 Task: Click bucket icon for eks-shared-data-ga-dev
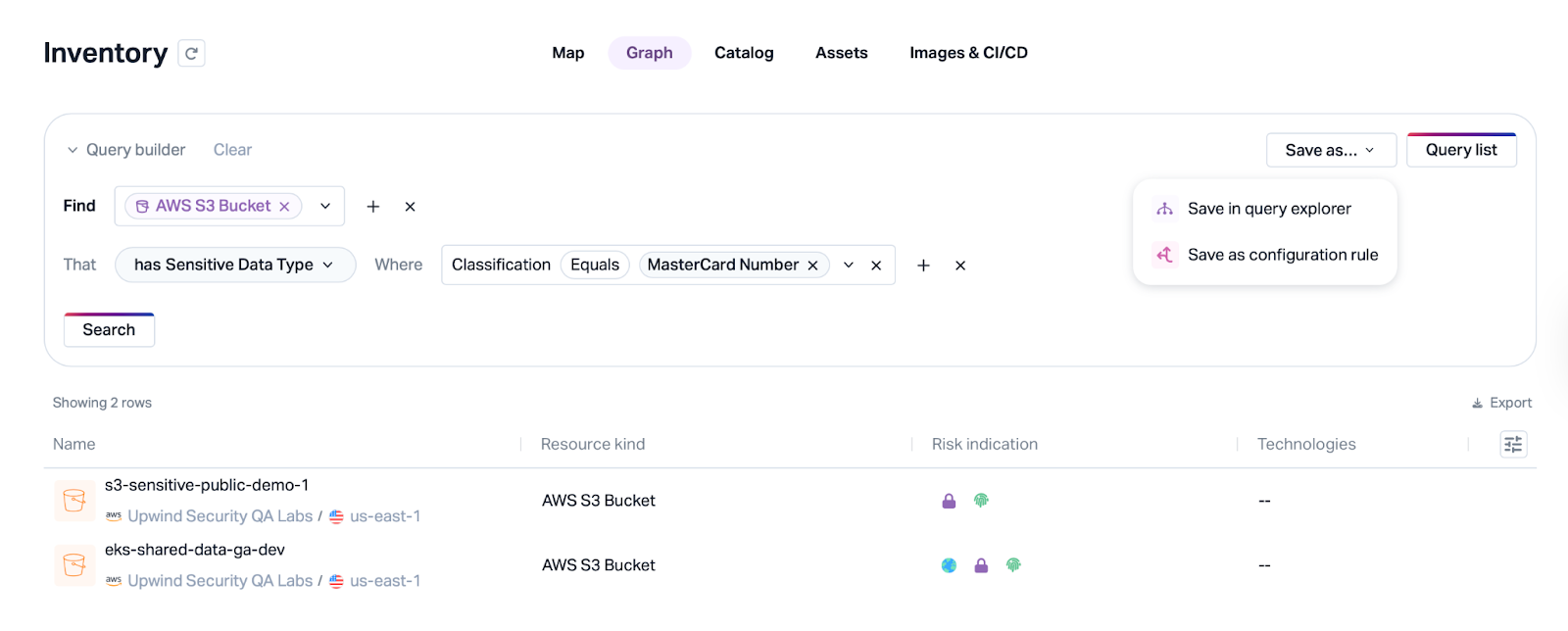[x=74, y=565]
